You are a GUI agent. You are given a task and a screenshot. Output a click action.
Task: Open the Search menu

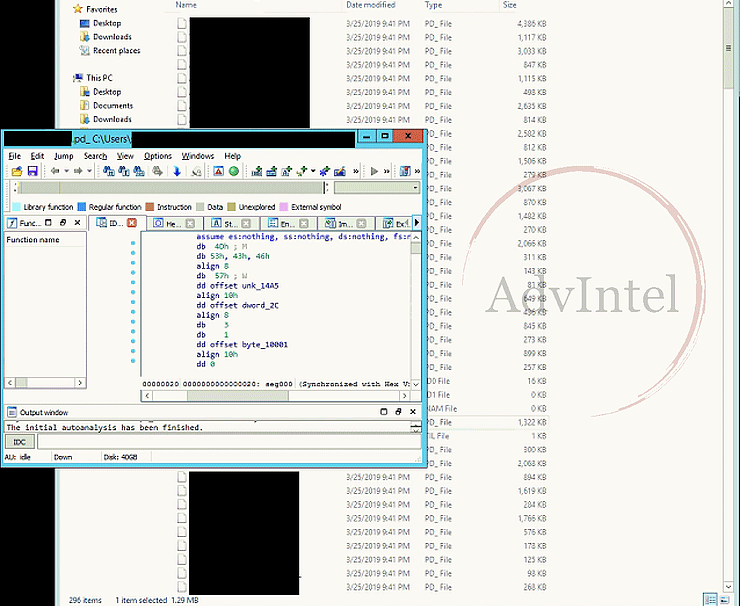click(95, 156)
